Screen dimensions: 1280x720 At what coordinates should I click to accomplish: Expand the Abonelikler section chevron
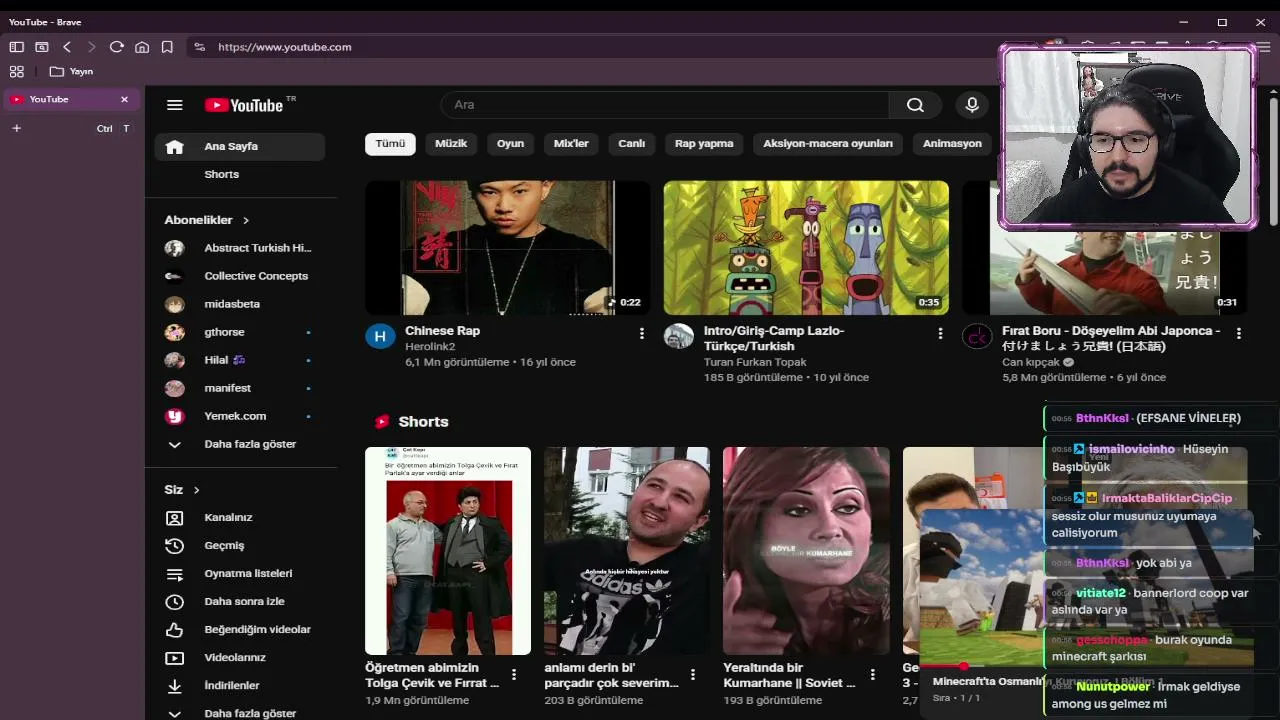click(x=245, y=220)
